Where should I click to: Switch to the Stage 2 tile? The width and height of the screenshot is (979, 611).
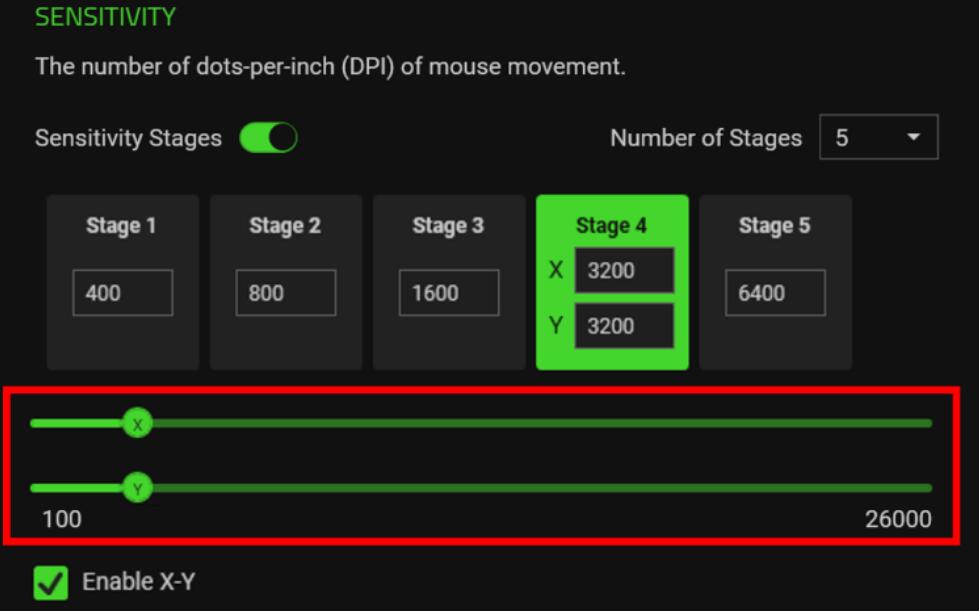(285, 226)
